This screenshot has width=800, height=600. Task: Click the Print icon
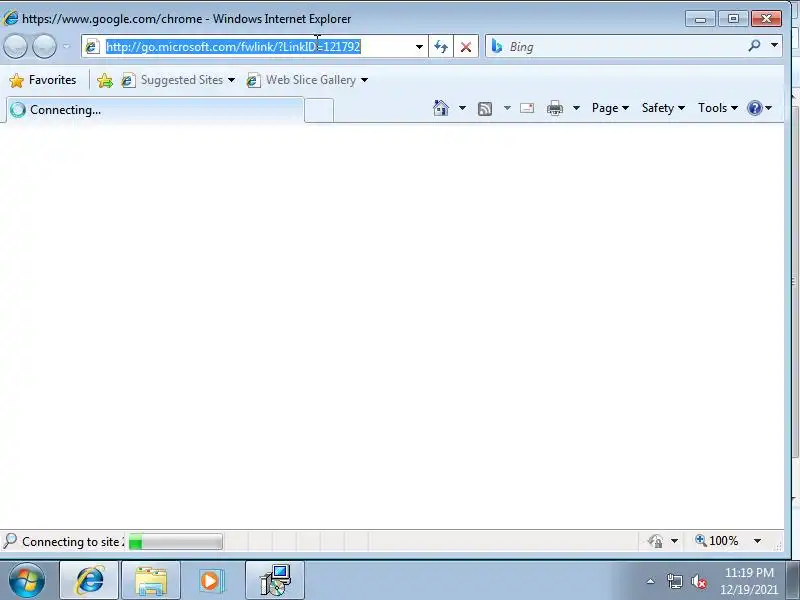pos(555,108)
